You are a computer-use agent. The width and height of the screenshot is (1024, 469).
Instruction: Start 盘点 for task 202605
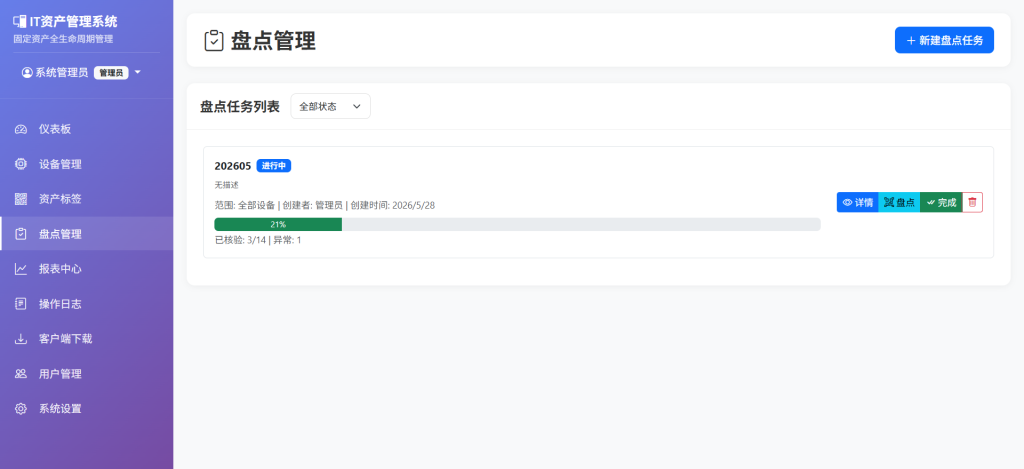pyautogui.click(x=899, y=202)
